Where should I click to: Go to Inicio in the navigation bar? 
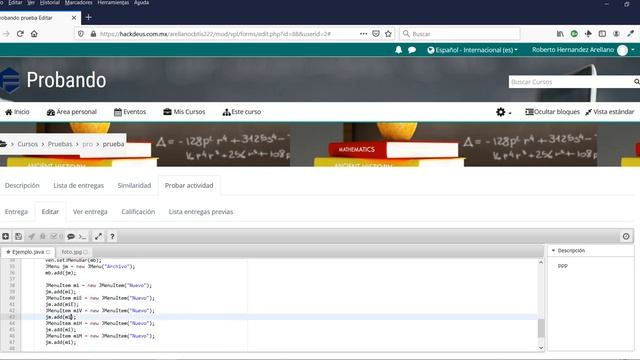tap(17, 112)
